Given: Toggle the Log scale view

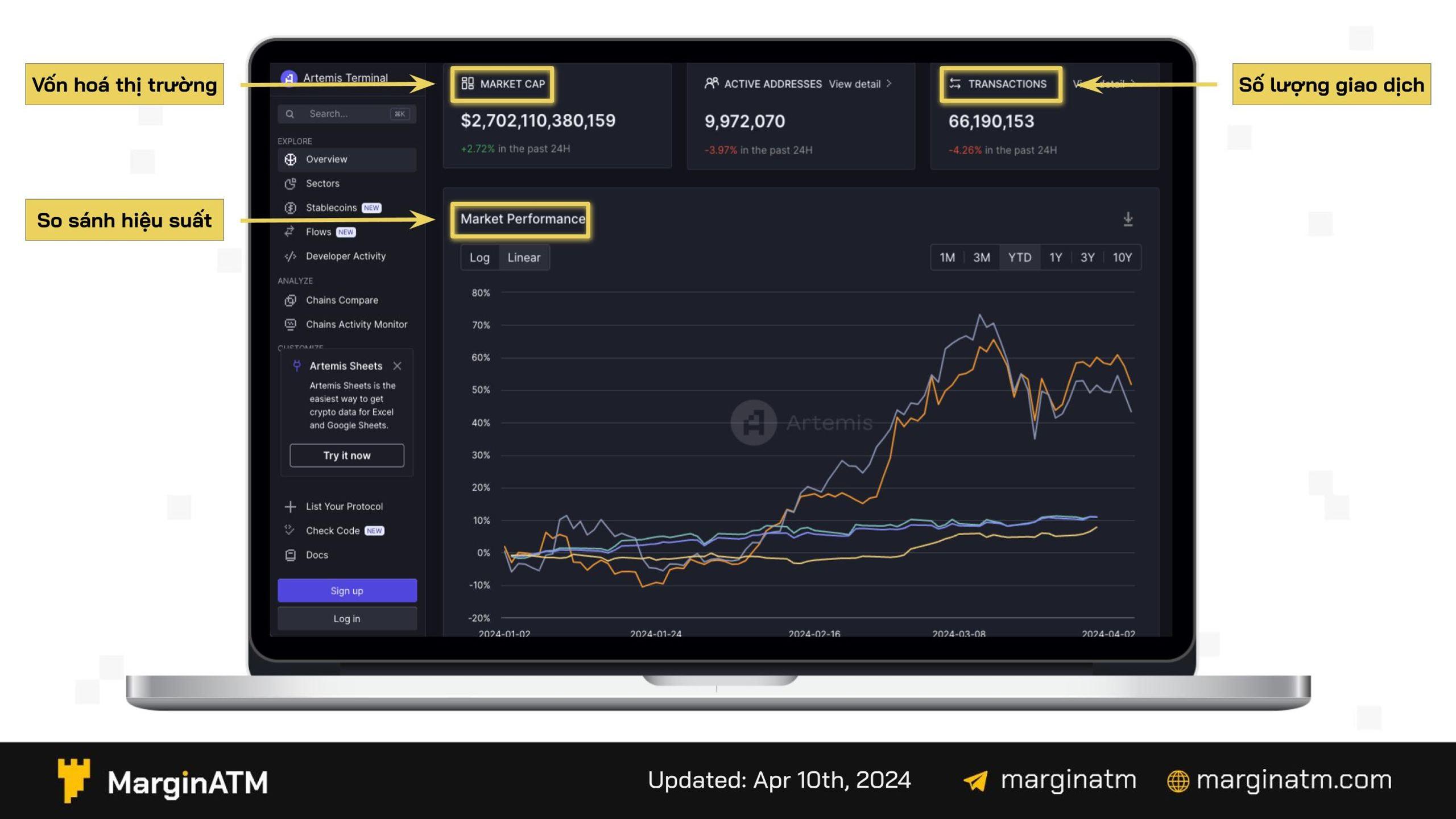Looking at the screenshot, I should pyautogui.click(x=479, y=257).
